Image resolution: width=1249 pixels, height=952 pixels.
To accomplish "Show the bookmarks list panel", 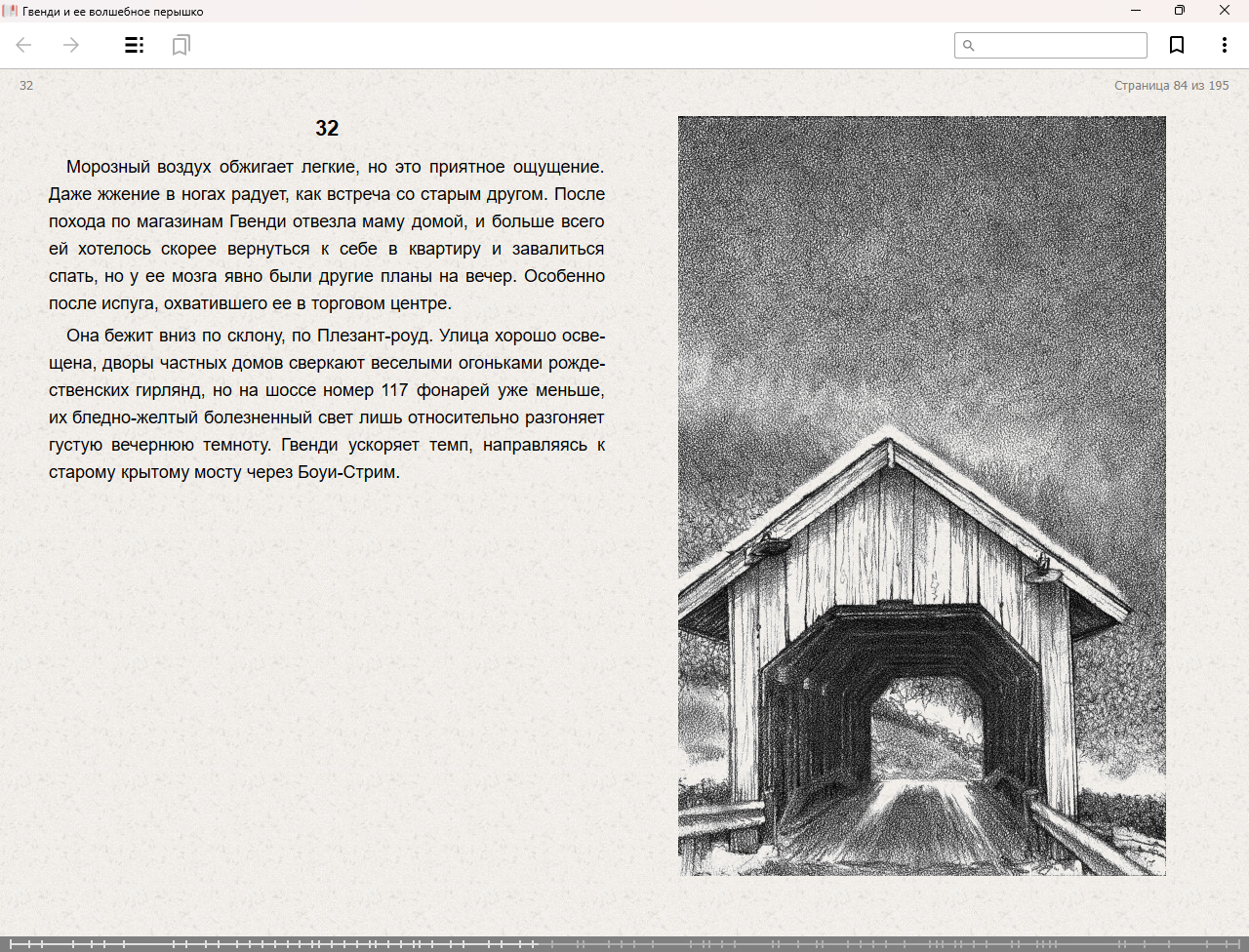I will point(181,45).
